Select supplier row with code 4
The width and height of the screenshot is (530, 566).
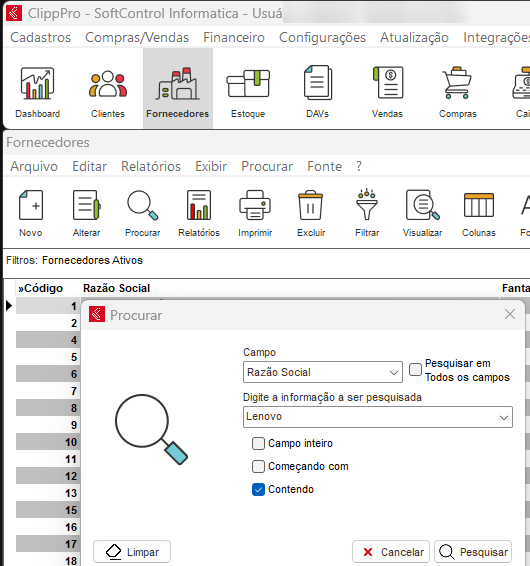[48, 340]
